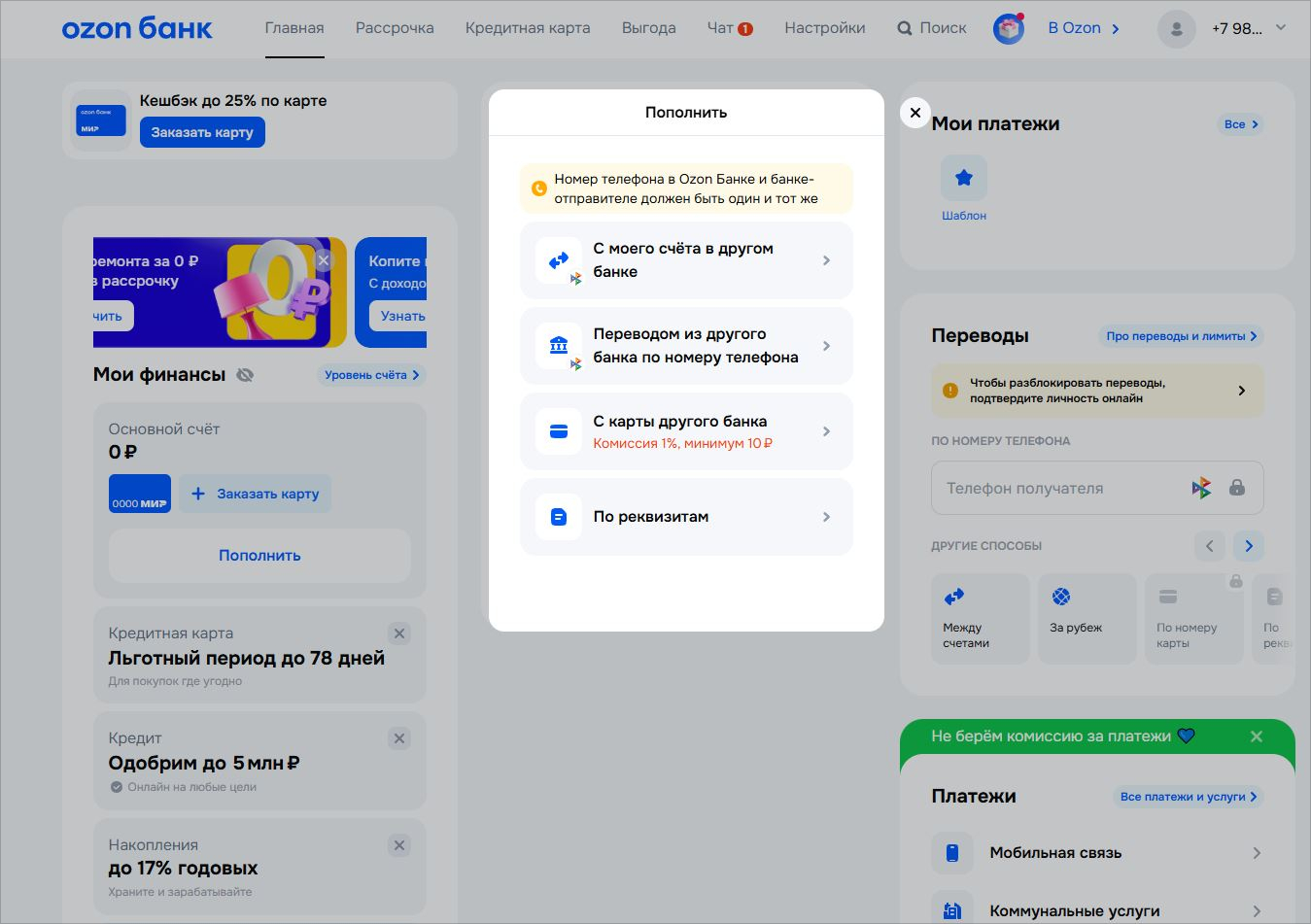Click the Ozon gift box icon

pos(1009,29)
